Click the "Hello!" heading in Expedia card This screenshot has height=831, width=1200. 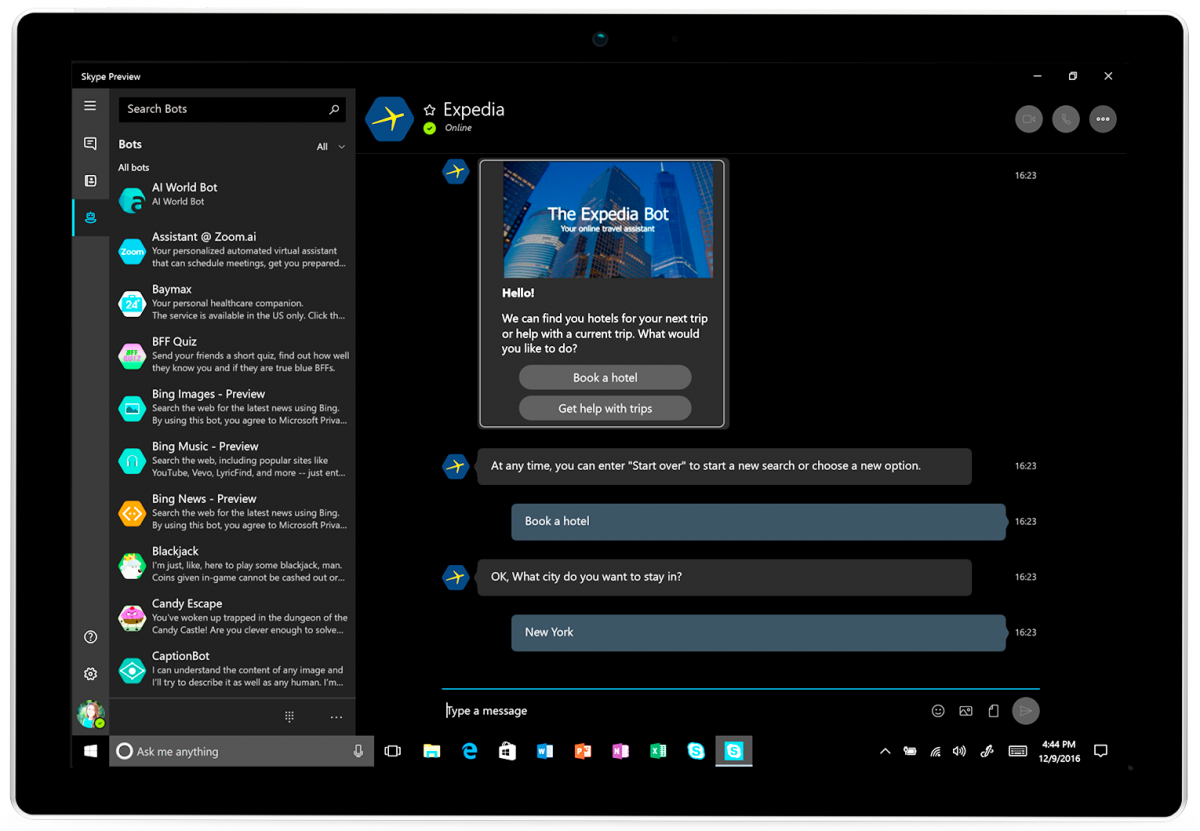pyautogui.click(x=518, y=293)
